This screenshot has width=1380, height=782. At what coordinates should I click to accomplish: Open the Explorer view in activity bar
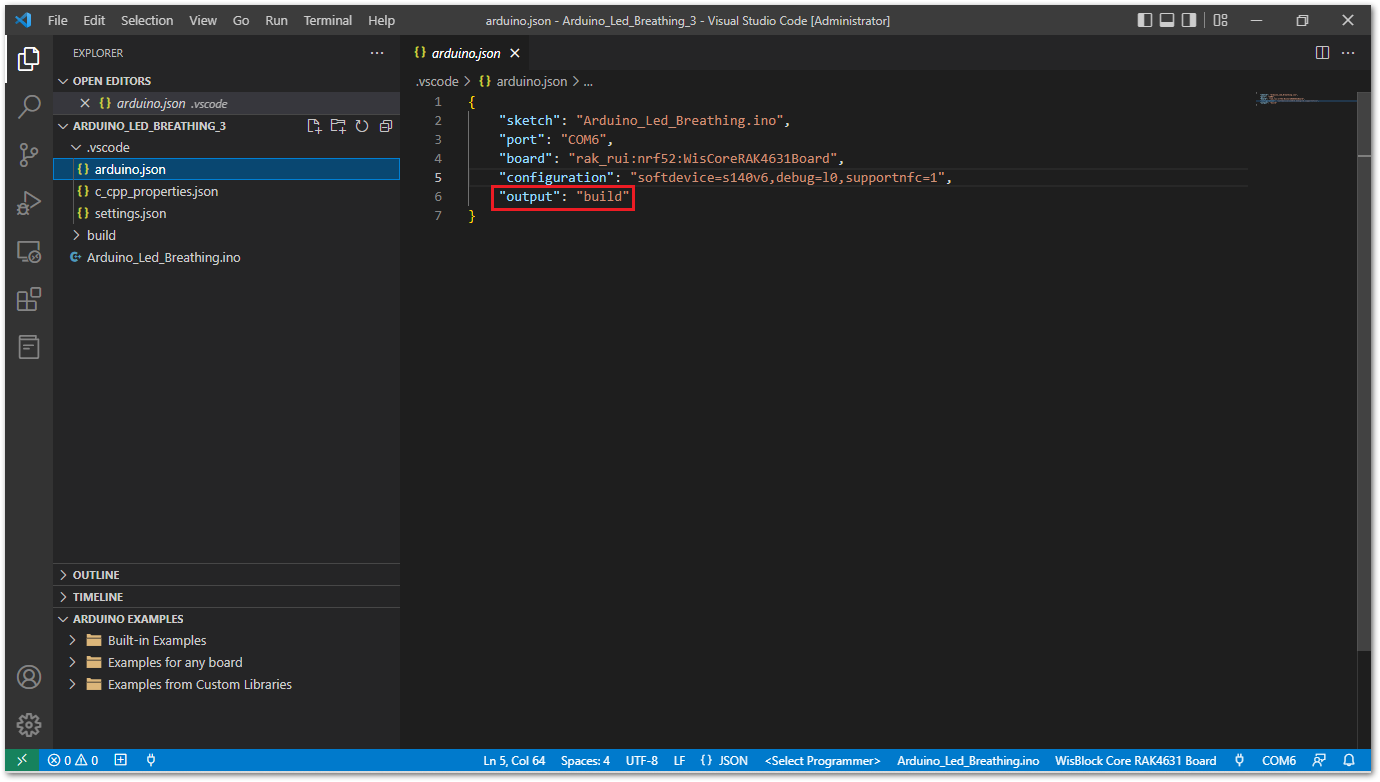[29, 59]
